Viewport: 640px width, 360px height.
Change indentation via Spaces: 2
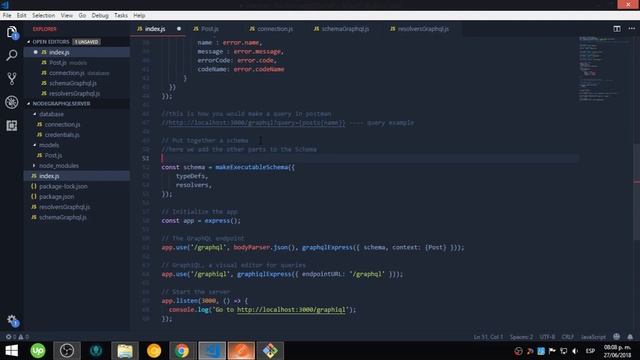pos(521,337)
